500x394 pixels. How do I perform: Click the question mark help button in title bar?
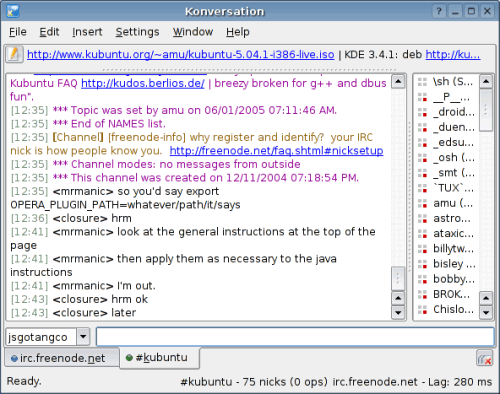(439, 11)
